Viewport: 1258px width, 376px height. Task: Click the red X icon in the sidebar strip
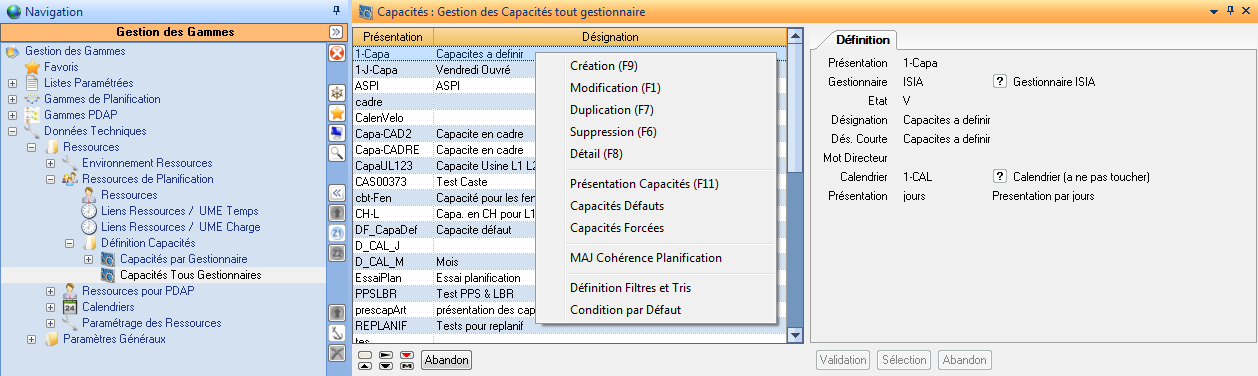(337, 54)
